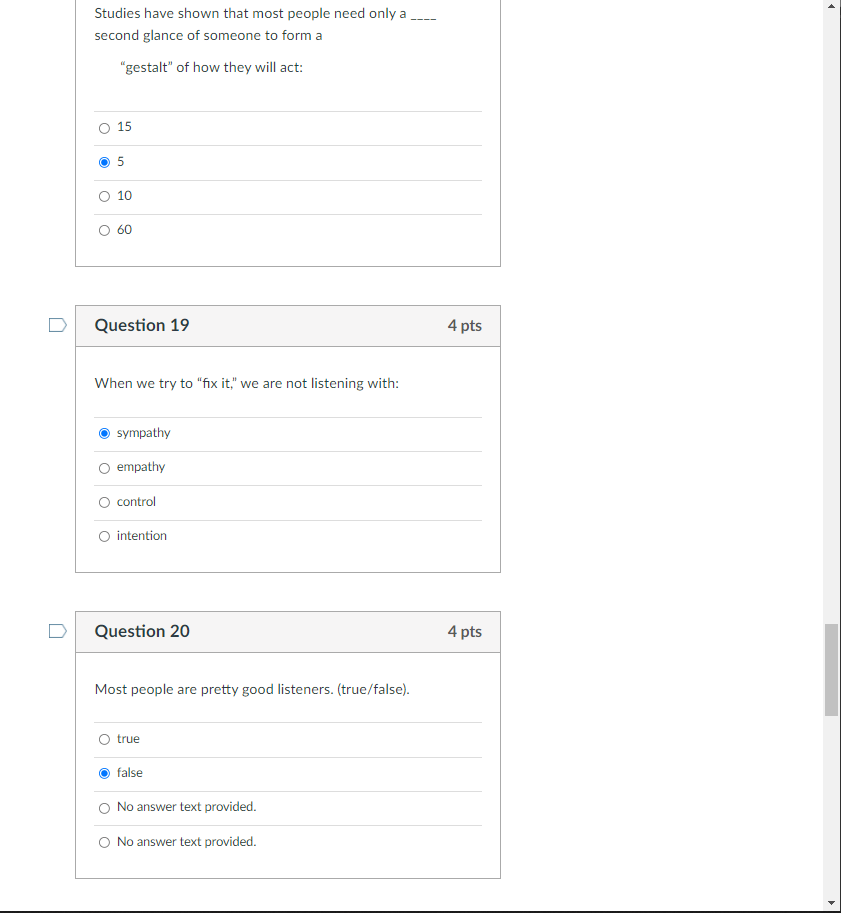Click the Question 19 heading
This screenshot has height=913, width=841.
click(x=142, y=325)
